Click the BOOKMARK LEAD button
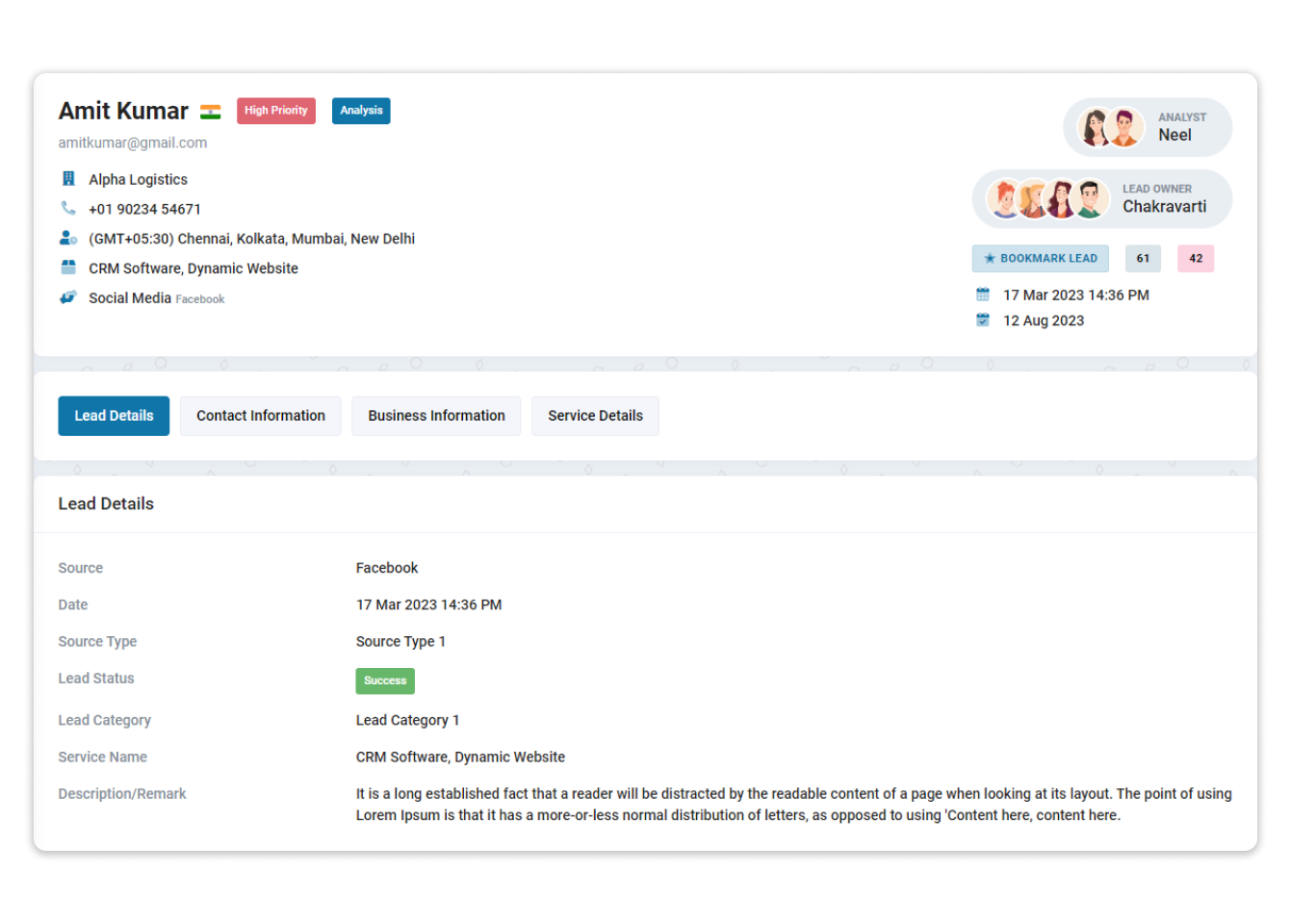1290x924 pixels. (1040, 258)
